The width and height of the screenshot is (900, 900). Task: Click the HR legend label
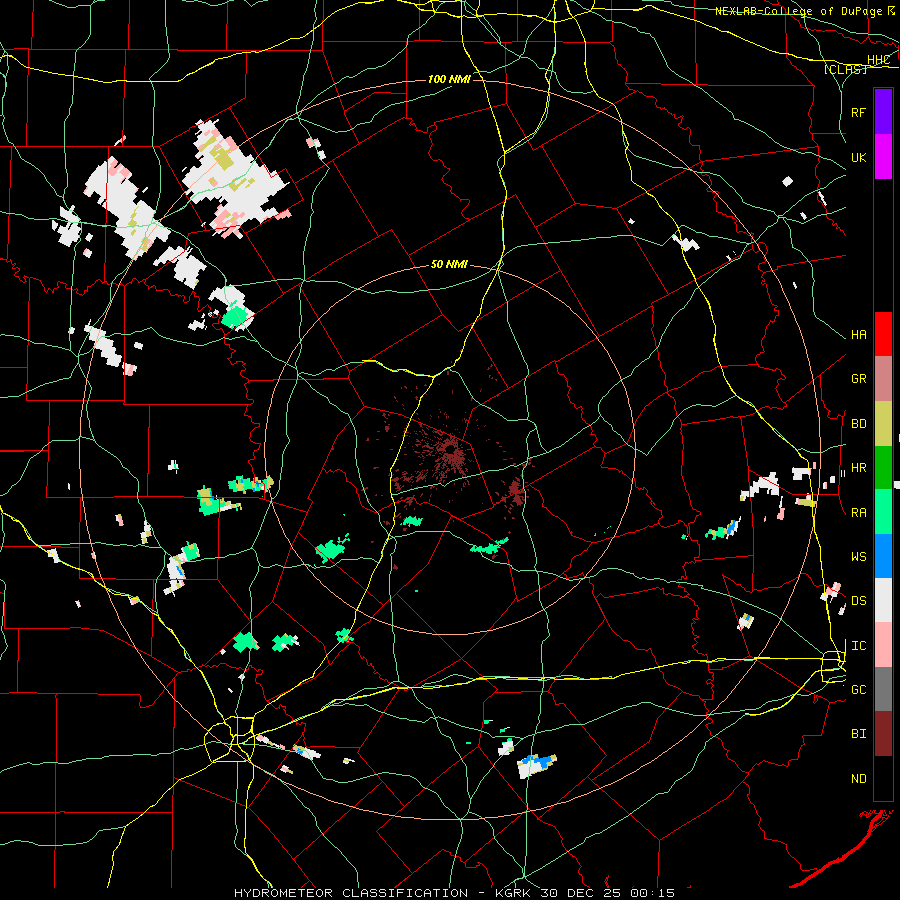point(858,468)
